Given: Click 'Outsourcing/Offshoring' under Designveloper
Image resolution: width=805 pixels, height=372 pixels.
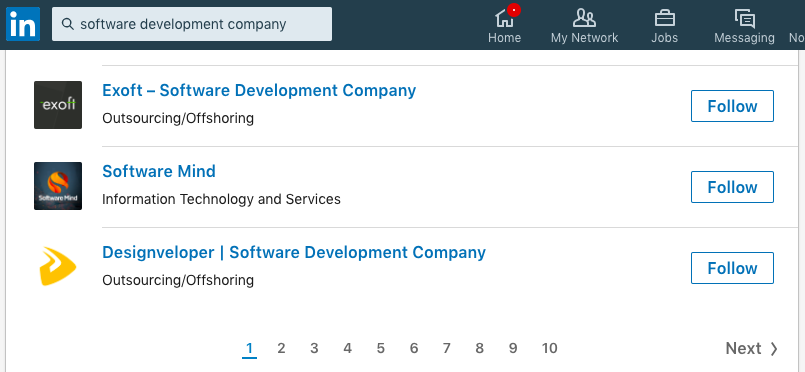Looking at the screenshot, I should click(x=178, y=280).
